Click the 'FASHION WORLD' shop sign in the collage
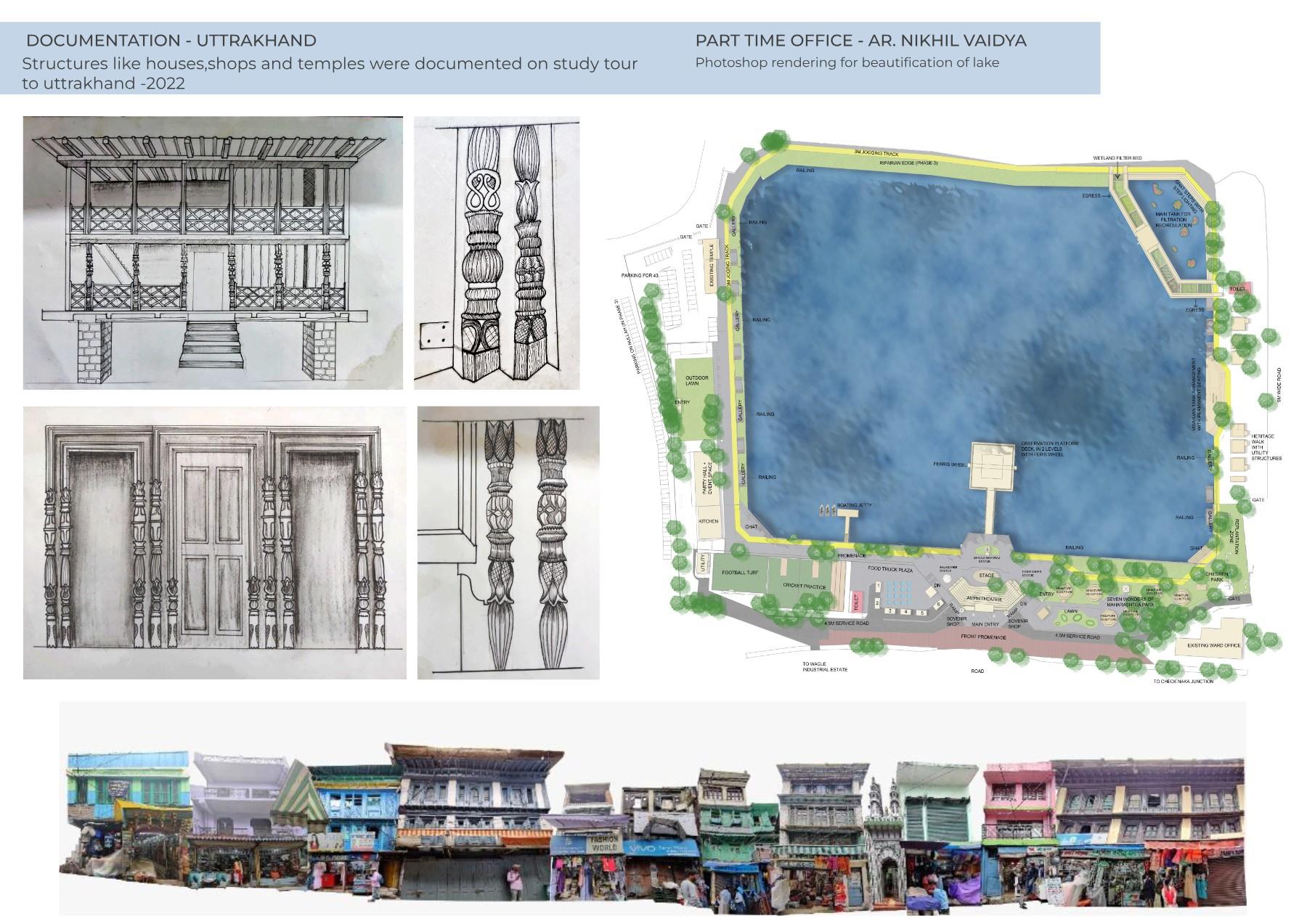This screenshot has height=924, width=1307. (x=603, y=843)
